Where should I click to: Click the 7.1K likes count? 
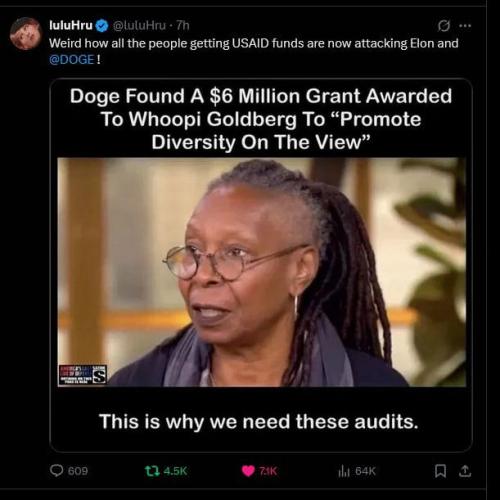click(x=268, y=471)
